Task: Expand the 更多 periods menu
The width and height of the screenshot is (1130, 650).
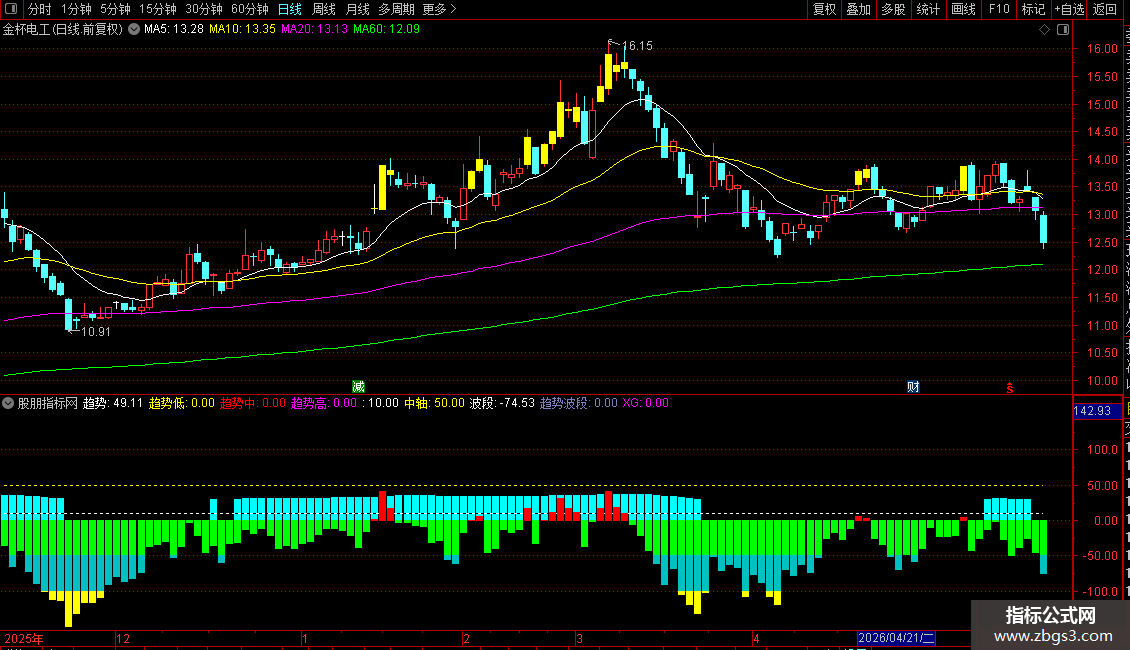Action: 439,9
